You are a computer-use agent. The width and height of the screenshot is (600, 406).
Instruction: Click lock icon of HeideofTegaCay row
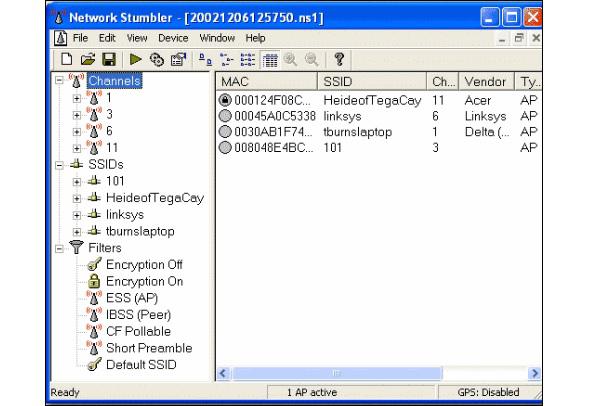(x=225, y=100)
